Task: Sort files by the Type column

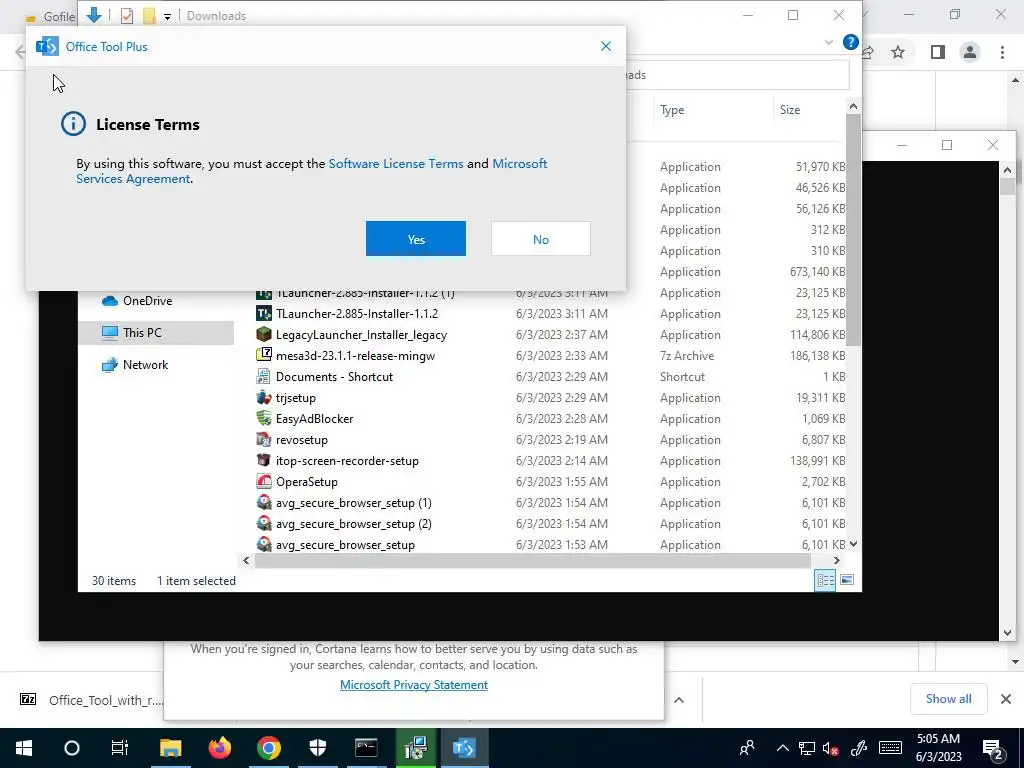Action: point(672,110)
